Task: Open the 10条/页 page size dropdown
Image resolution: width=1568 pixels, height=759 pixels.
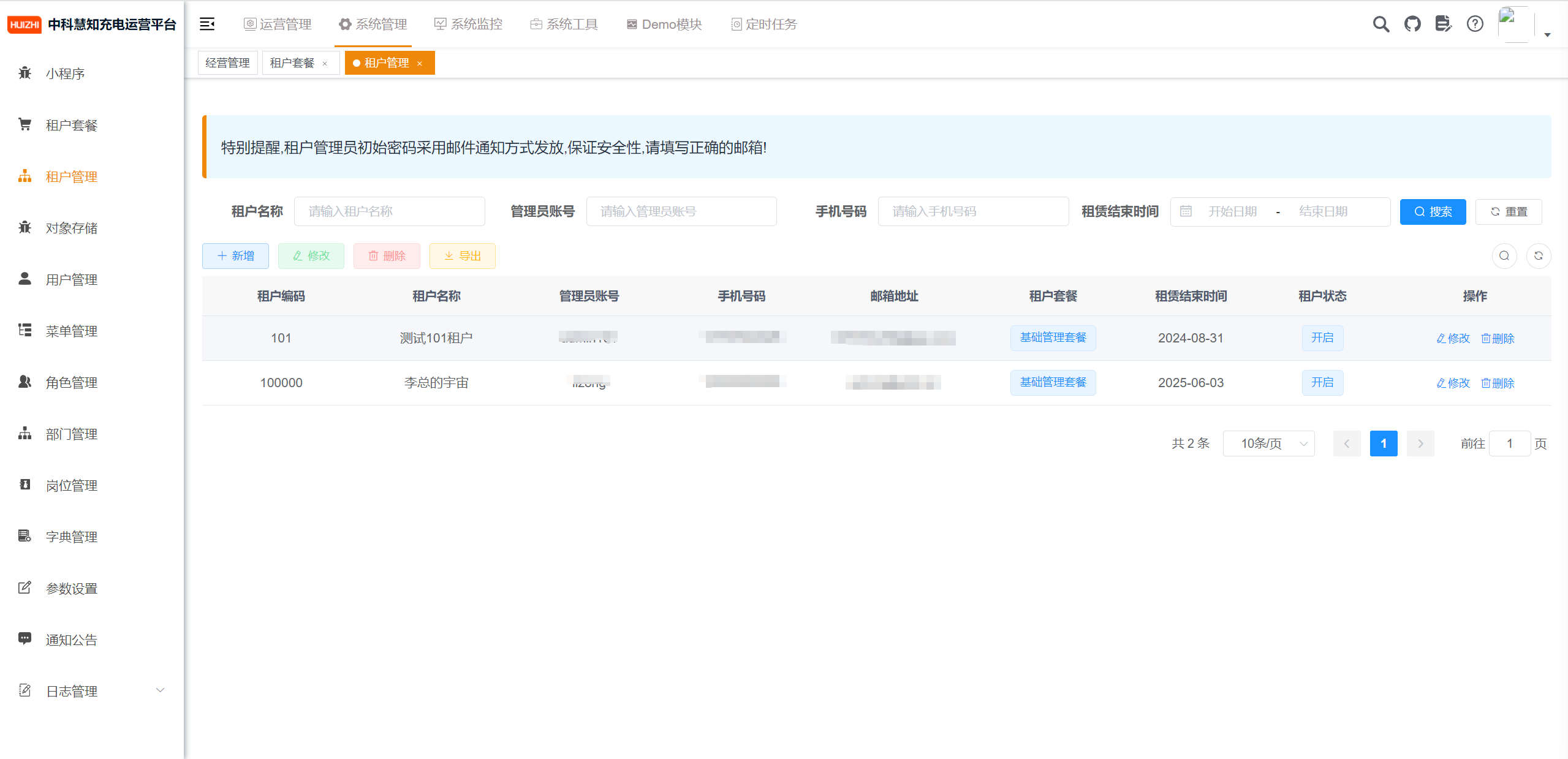Action: (x=1269, y=444)
